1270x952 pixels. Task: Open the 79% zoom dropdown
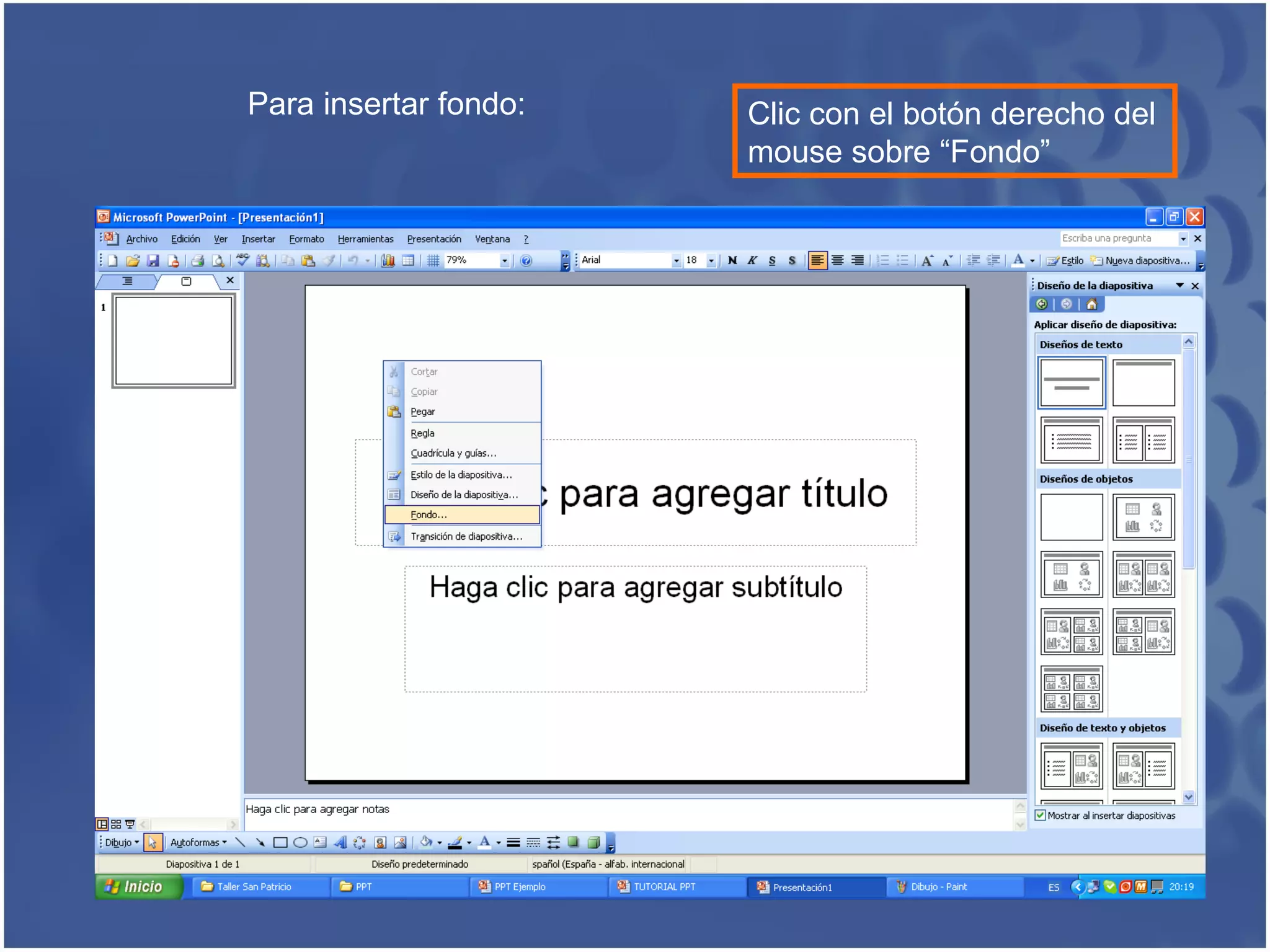[x=504, y=261]
